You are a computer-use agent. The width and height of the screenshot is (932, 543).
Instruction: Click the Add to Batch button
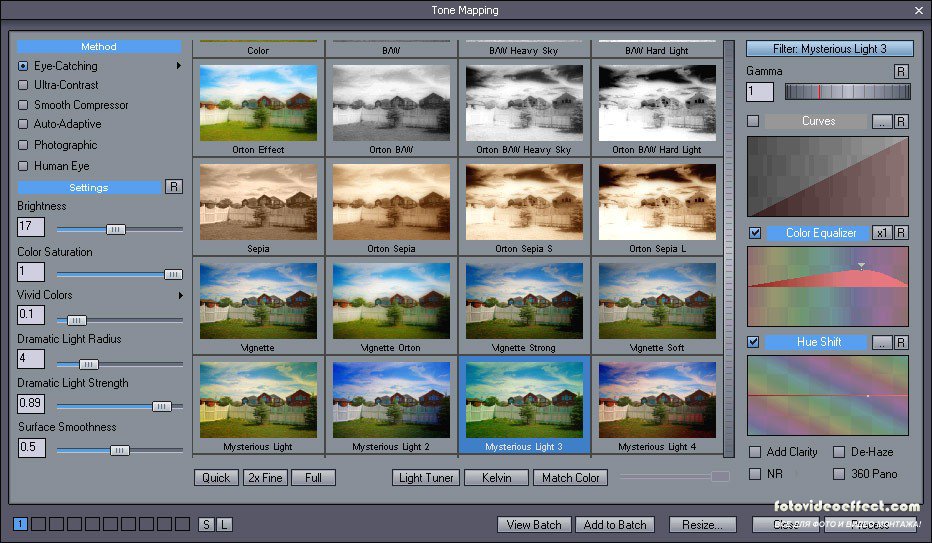tap(615, 525)
